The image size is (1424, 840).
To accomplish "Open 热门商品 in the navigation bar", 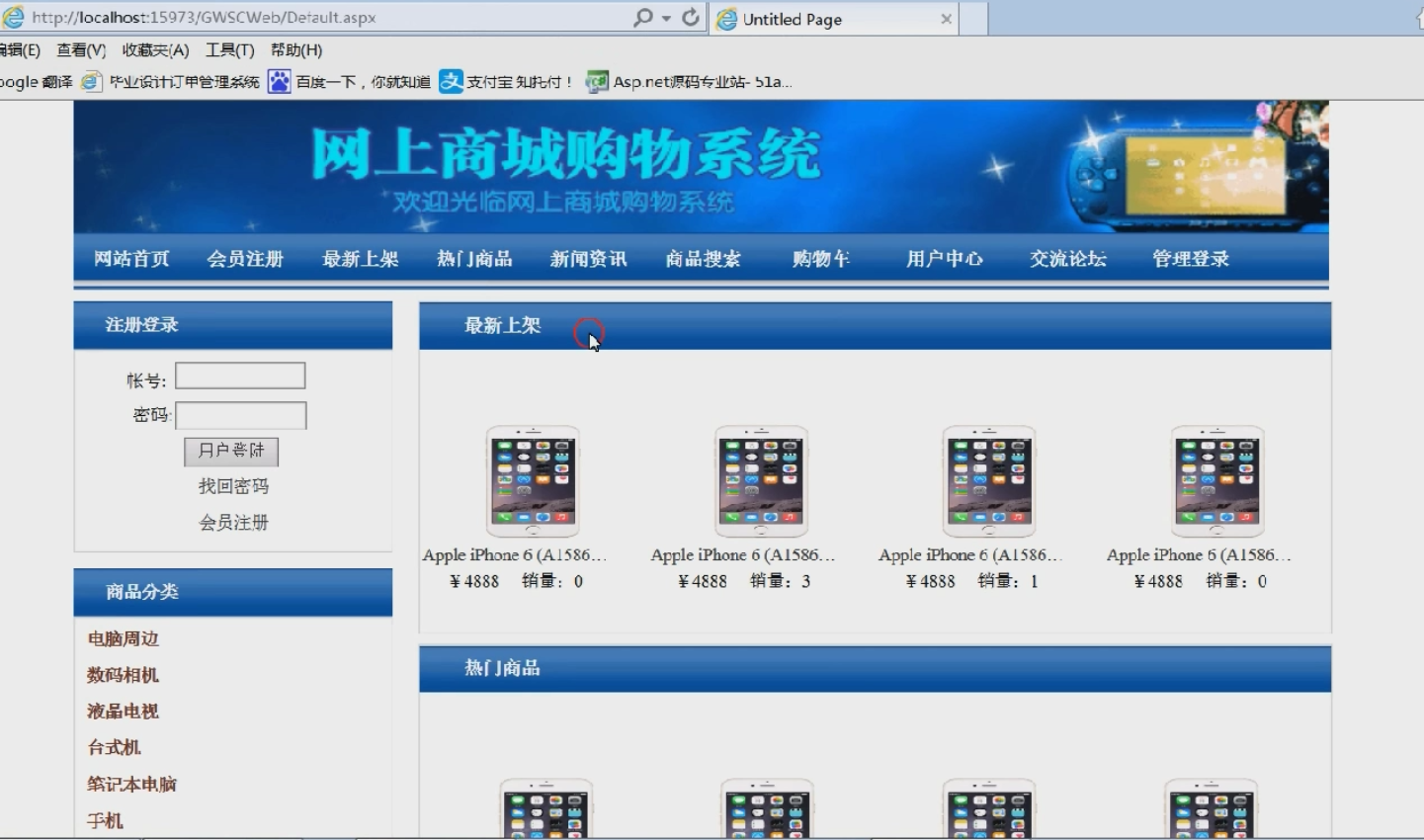I will click(474, 259).
